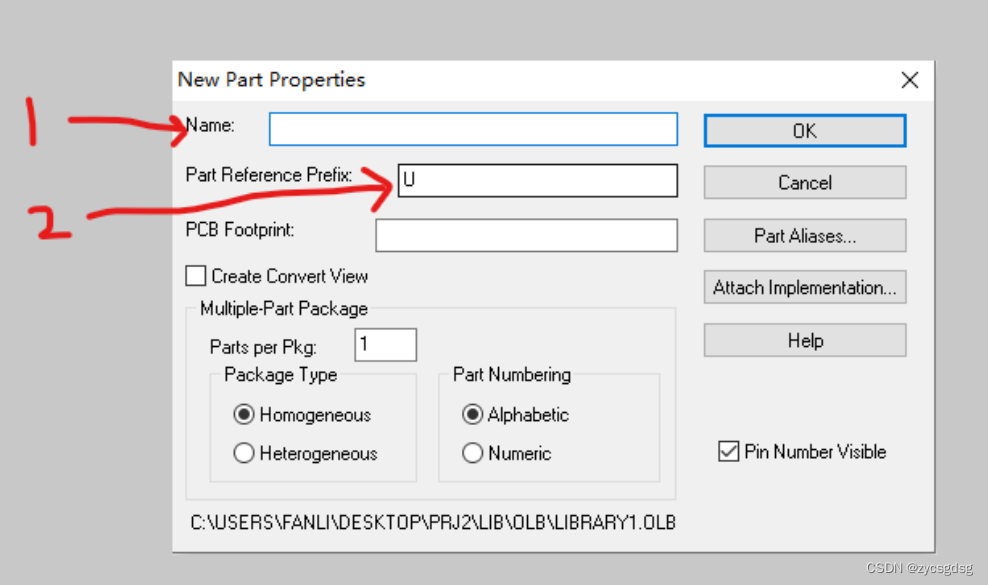Click the LIBRARY1.OLB file path text

coord(433,523)
